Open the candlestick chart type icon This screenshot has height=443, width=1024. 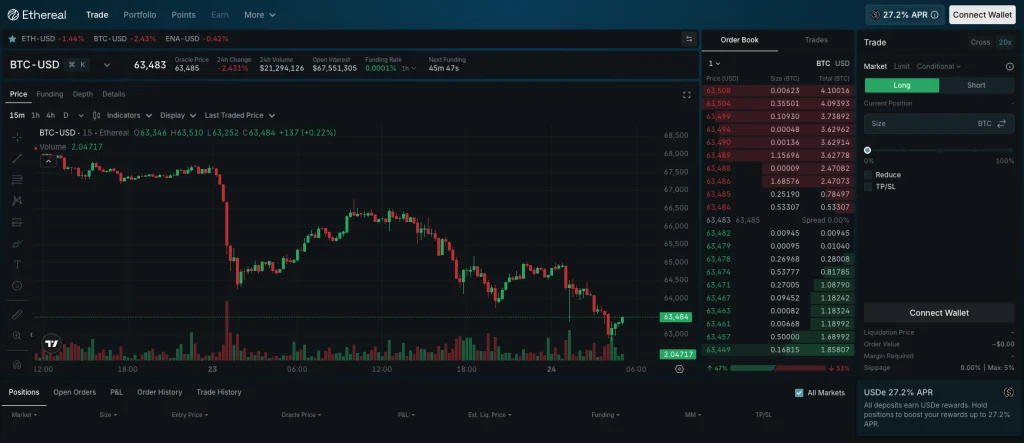tap(97, 115)
